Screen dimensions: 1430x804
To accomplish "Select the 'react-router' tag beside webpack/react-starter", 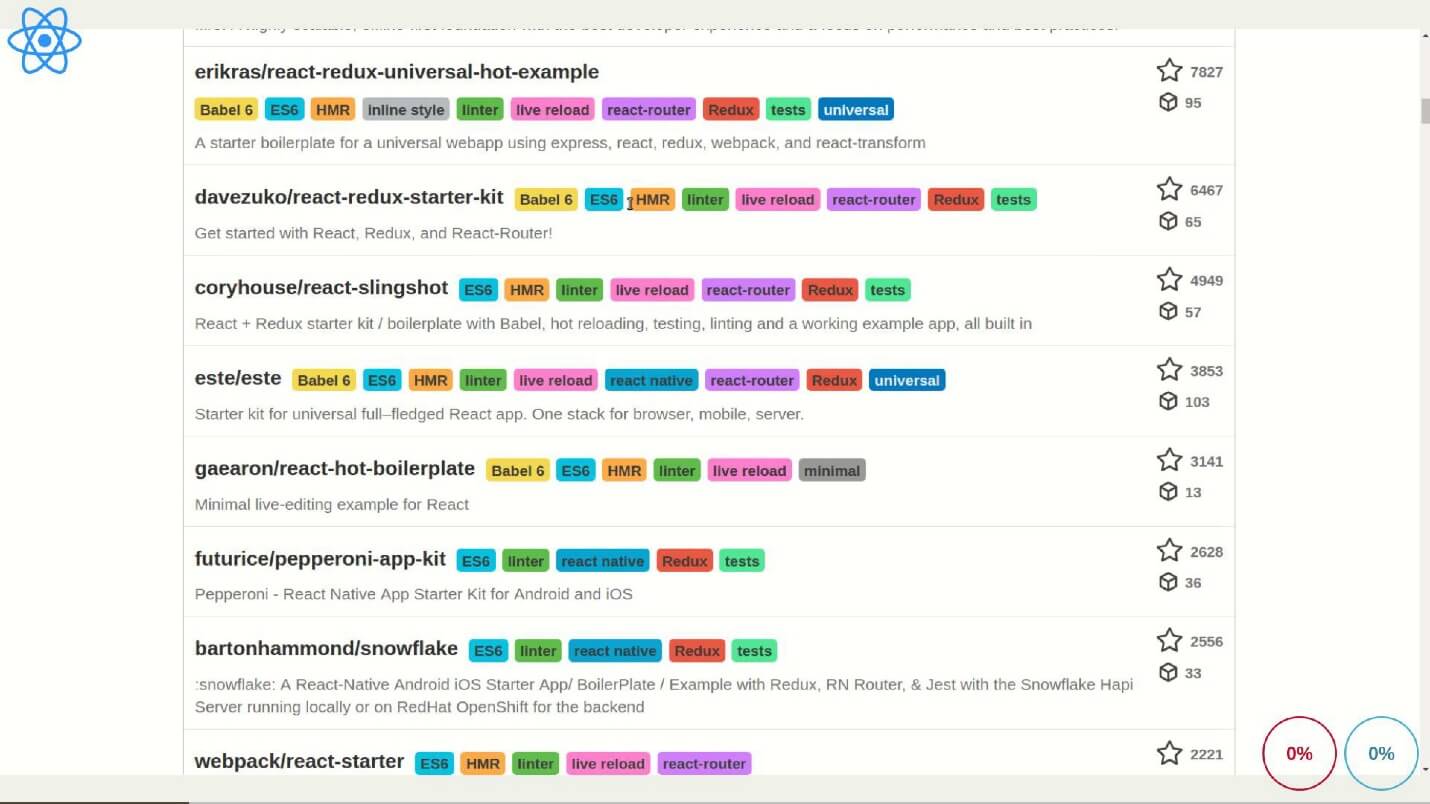I will point(704,764).
